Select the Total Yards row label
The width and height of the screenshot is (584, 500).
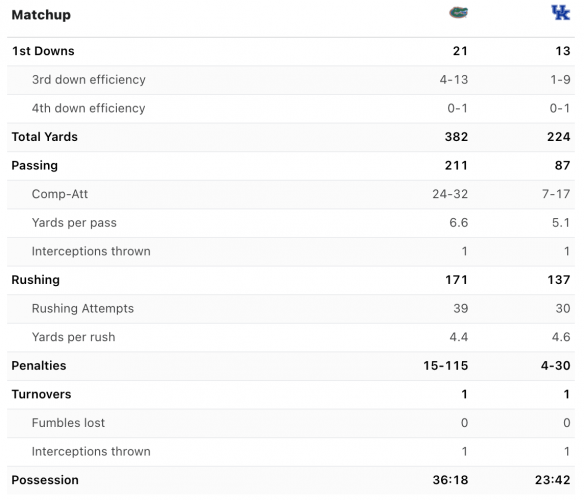45,137
